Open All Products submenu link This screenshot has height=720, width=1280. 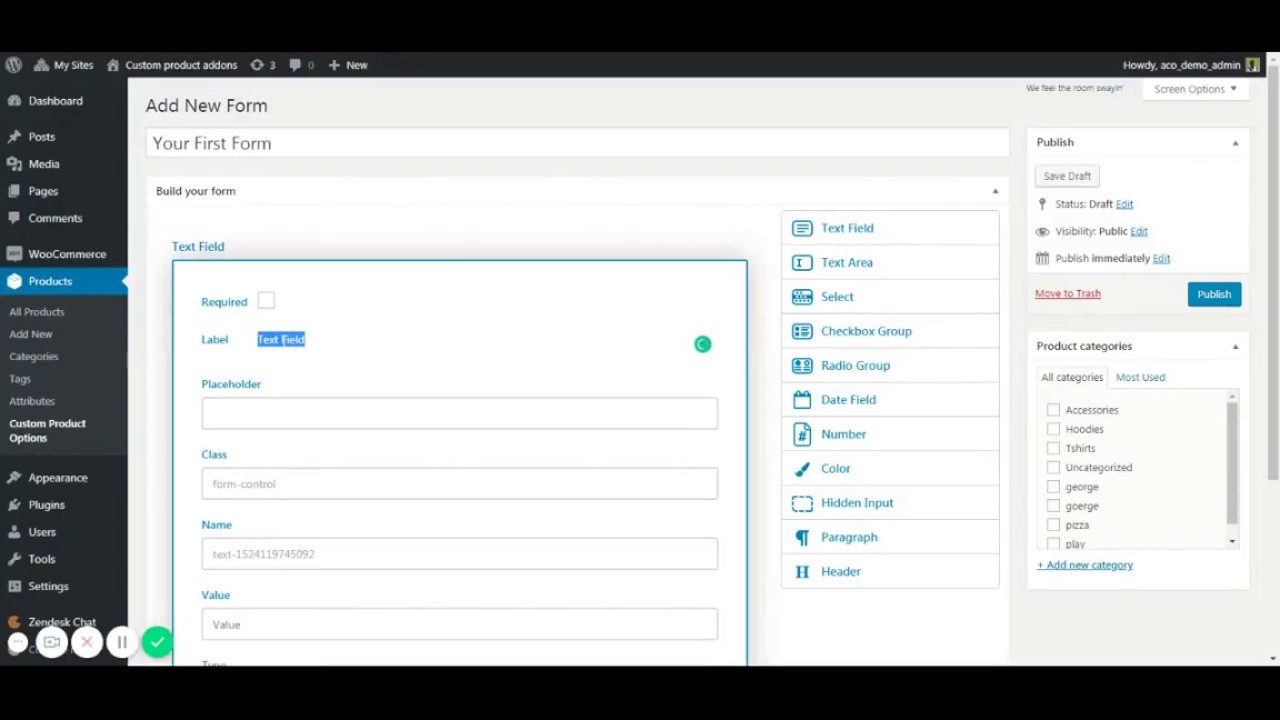pyautogui.click(x=37, y=312)
